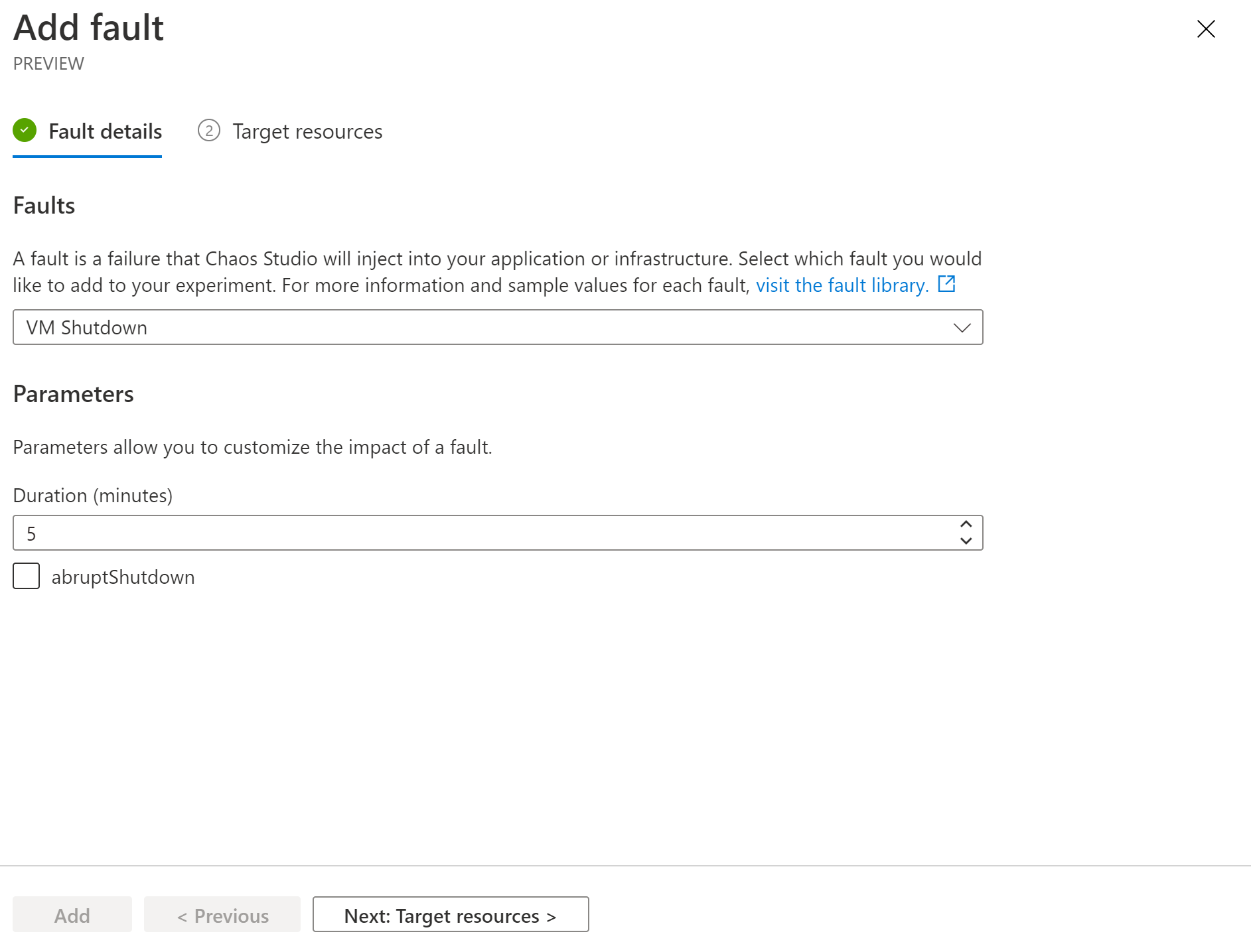Click the step 2 circle icon
Screen dimensions: 1251x952
pos(208,131)
